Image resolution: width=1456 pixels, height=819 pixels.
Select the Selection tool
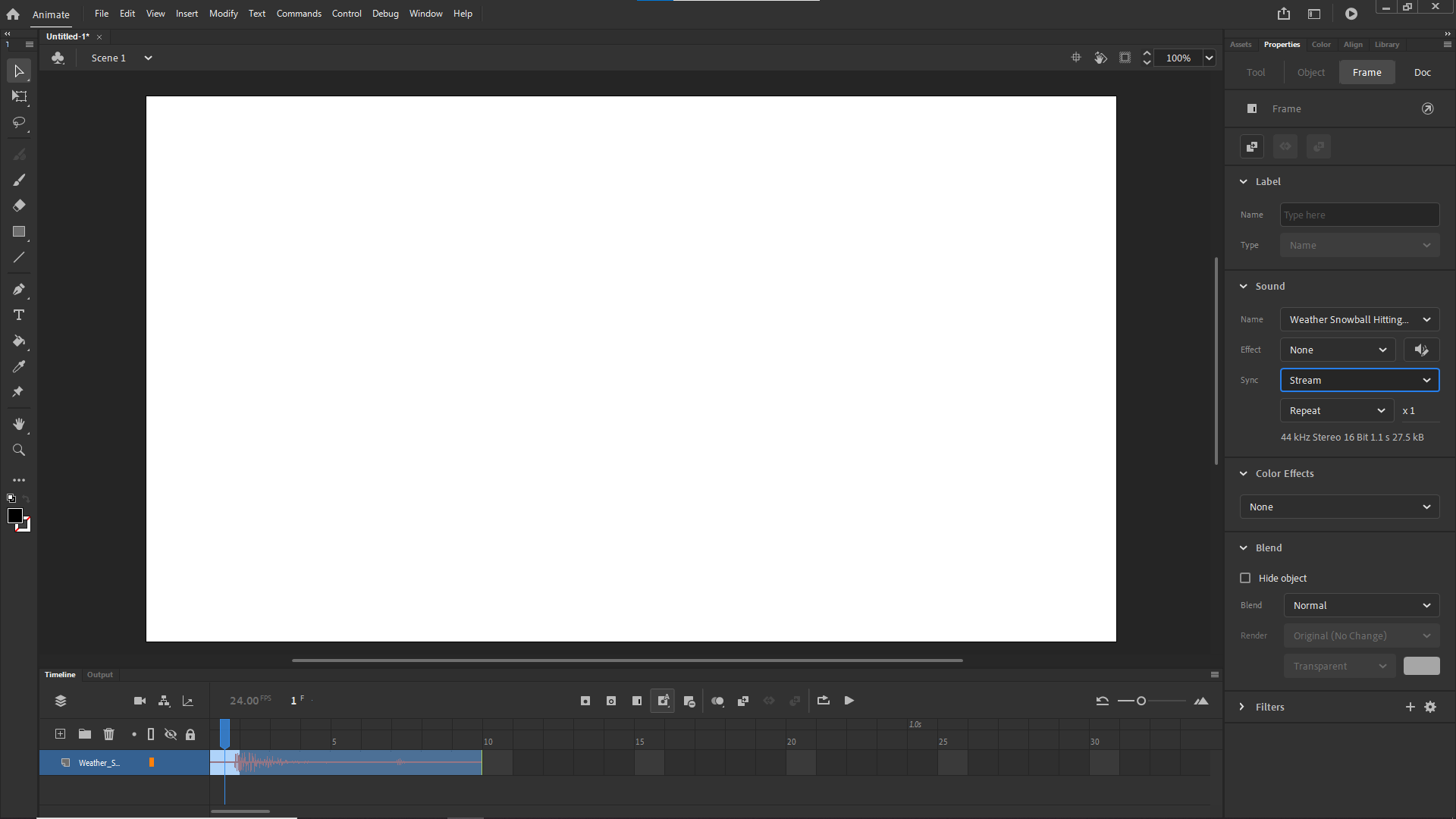click(19, 71)
